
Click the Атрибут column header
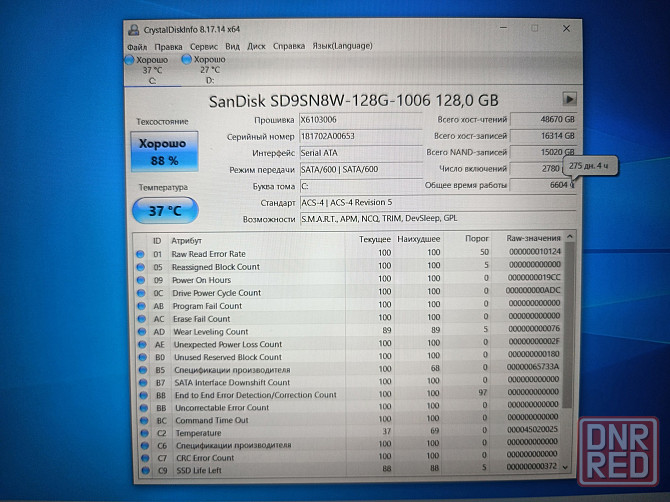(256, 240)
